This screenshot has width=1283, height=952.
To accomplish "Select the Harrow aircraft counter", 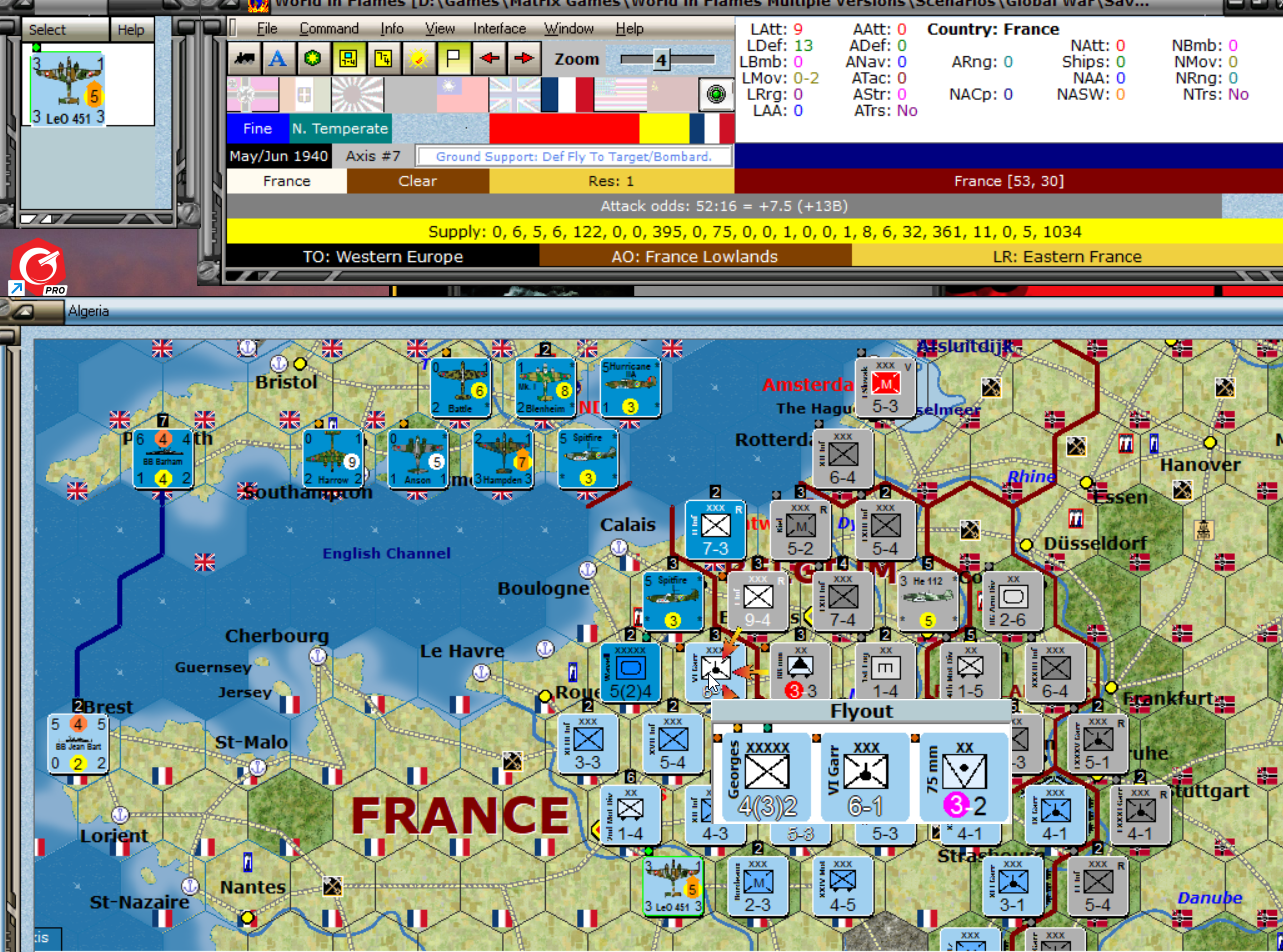I will click(x=332, y=459).
